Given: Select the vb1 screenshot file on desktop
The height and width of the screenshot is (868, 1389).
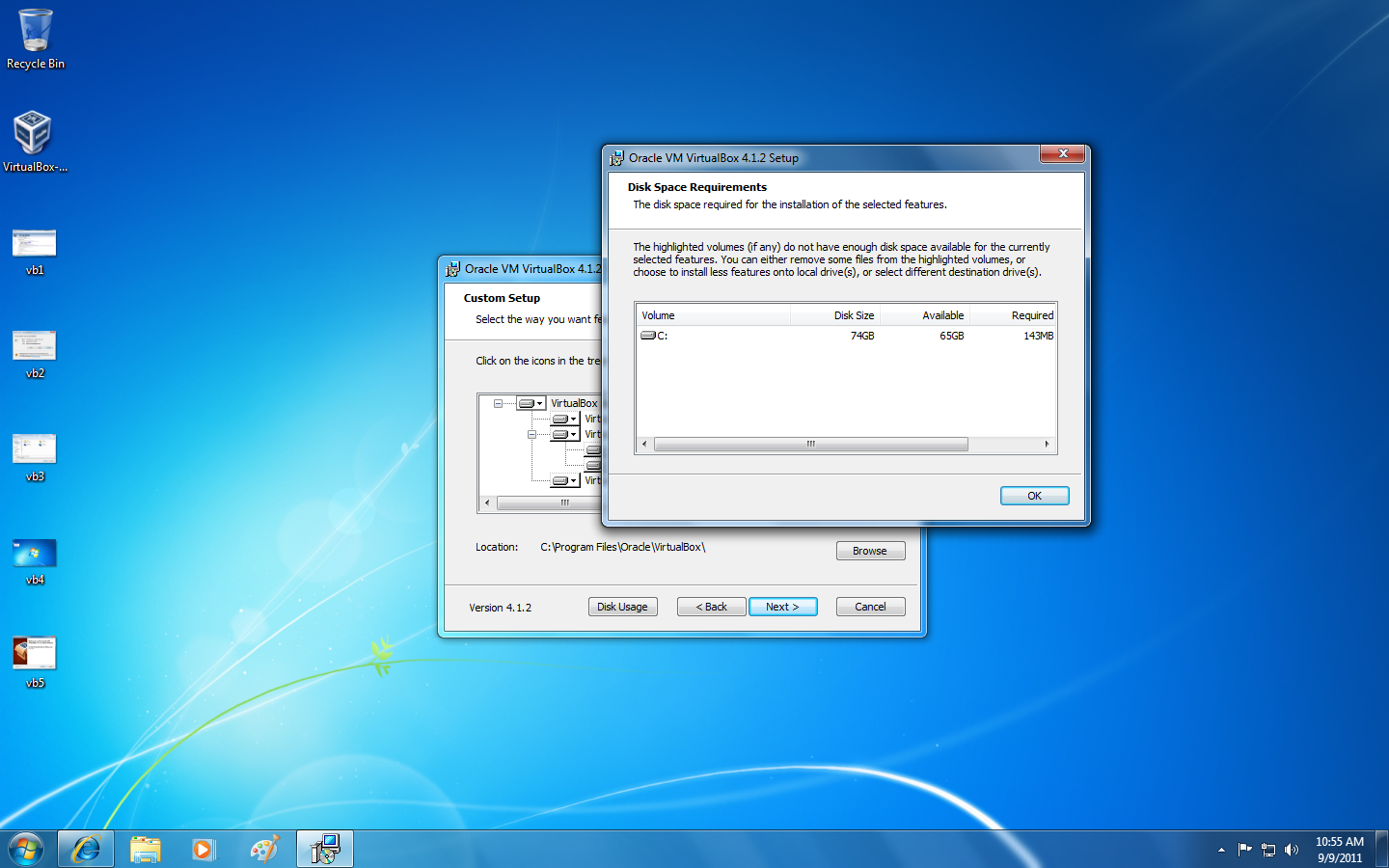Looking at the screenshot, I should coord(35,252).
